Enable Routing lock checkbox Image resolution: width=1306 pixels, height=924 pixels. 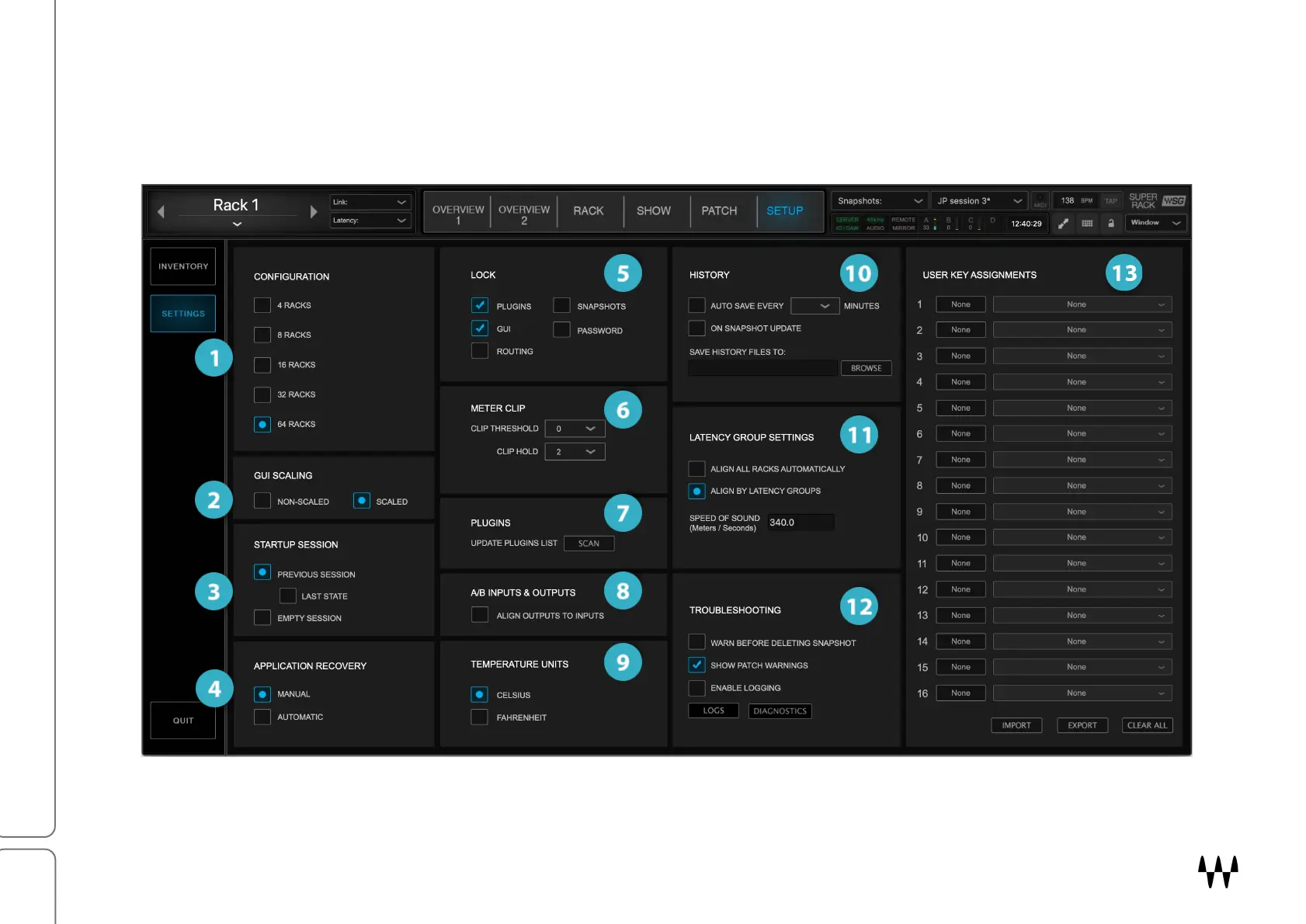[x=480, y=351]
